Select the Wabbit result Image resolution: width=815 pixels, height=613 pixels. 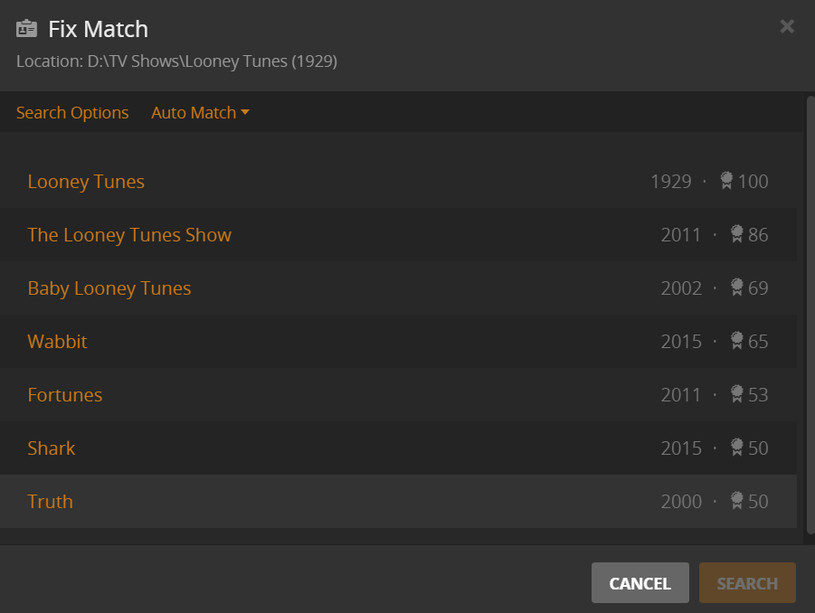pyautogui.click(x=57, y=341)
